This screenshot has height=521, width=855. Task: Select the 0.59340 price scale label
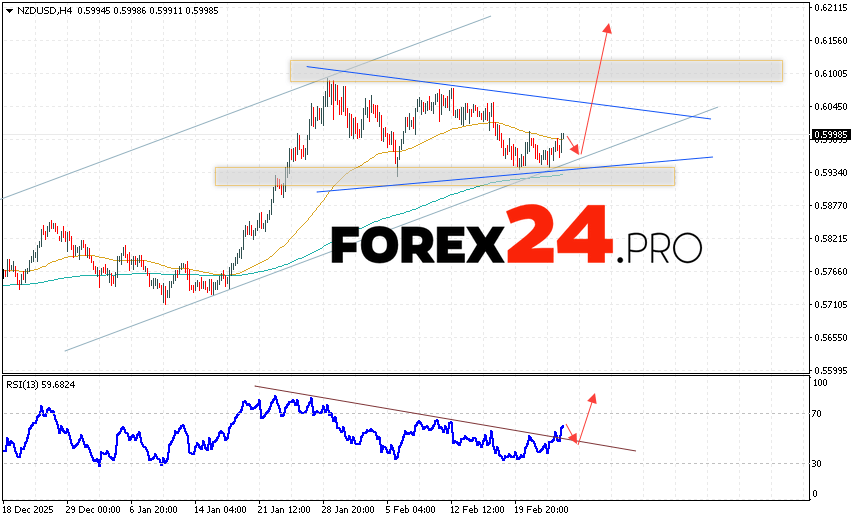(x=831, y=172)
